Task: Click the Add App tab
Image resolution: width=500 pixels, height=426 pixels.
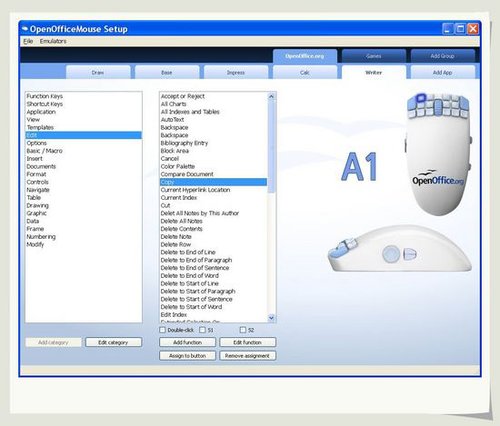Action: [x=442, y=72]
